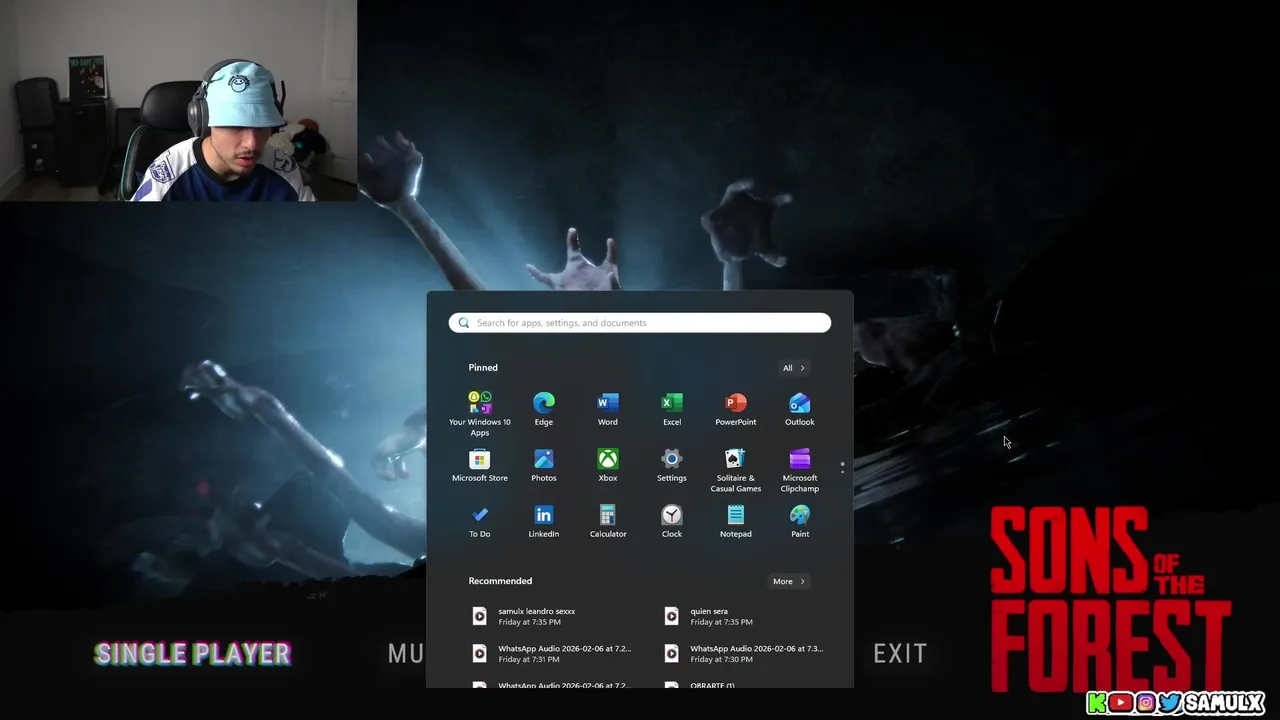The width and height of the screenshot is (1280, 720).
Task: Open the Paint app
Action: click(x=800, y=521)
